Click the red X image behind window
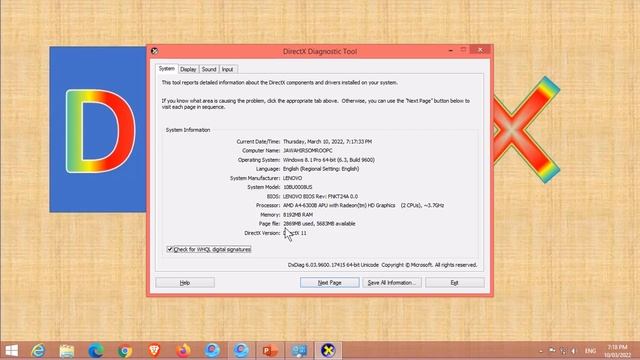 coord(526,129)
